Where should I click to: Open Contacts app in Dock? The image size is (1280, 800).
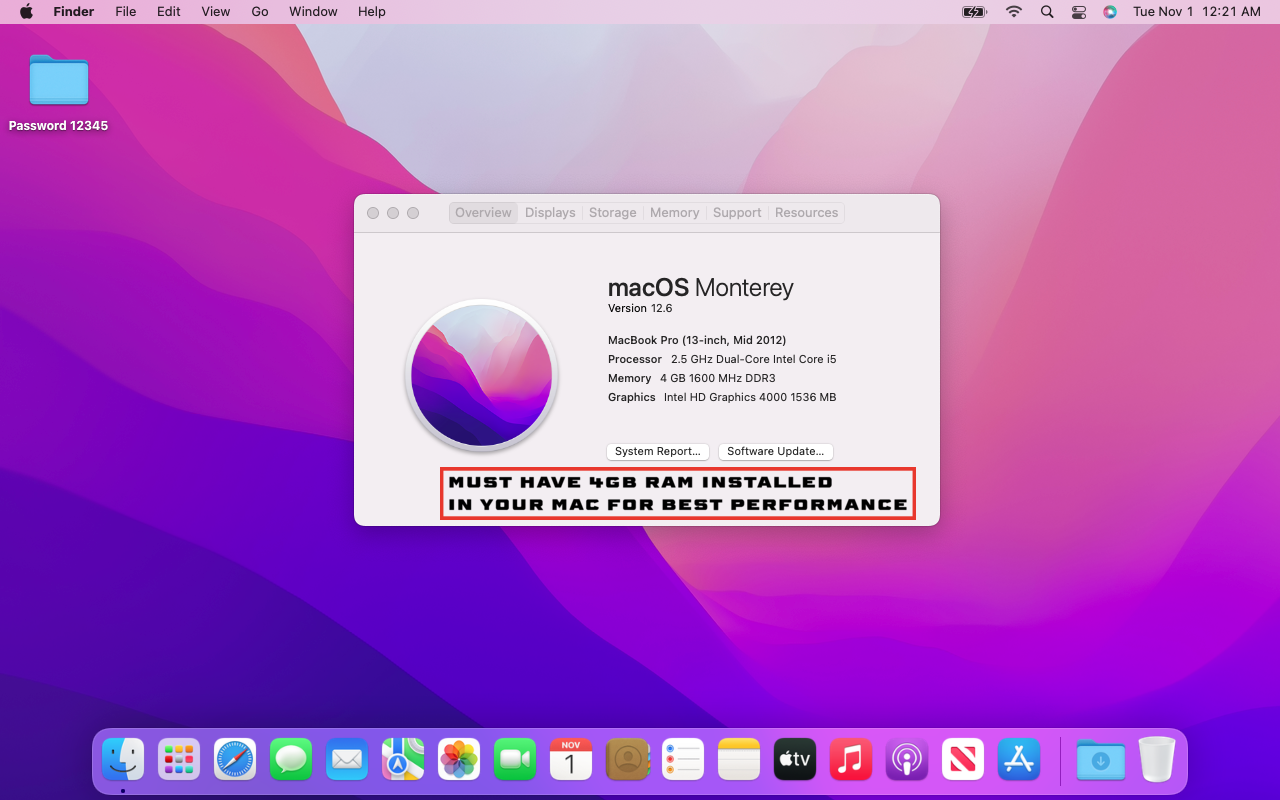tap(627, 760)
